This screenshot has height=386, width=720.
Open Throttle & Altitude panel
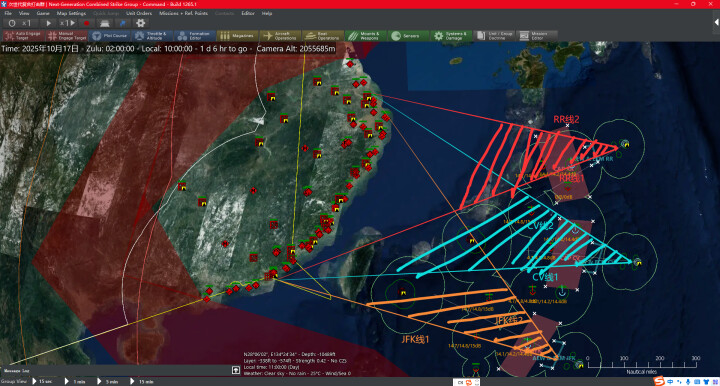(152, 36)
